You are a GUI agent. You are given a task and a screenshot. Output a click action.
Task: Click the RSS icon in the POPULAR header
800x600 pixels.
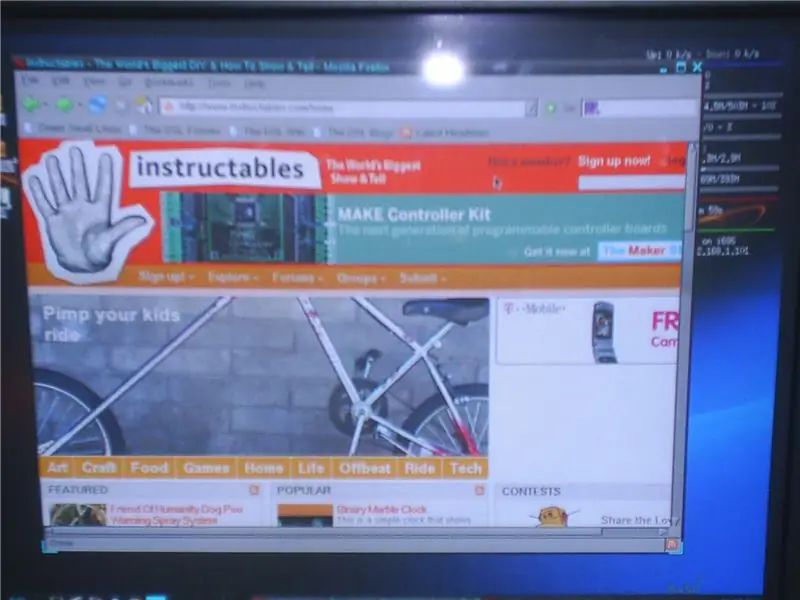[479, 490]
